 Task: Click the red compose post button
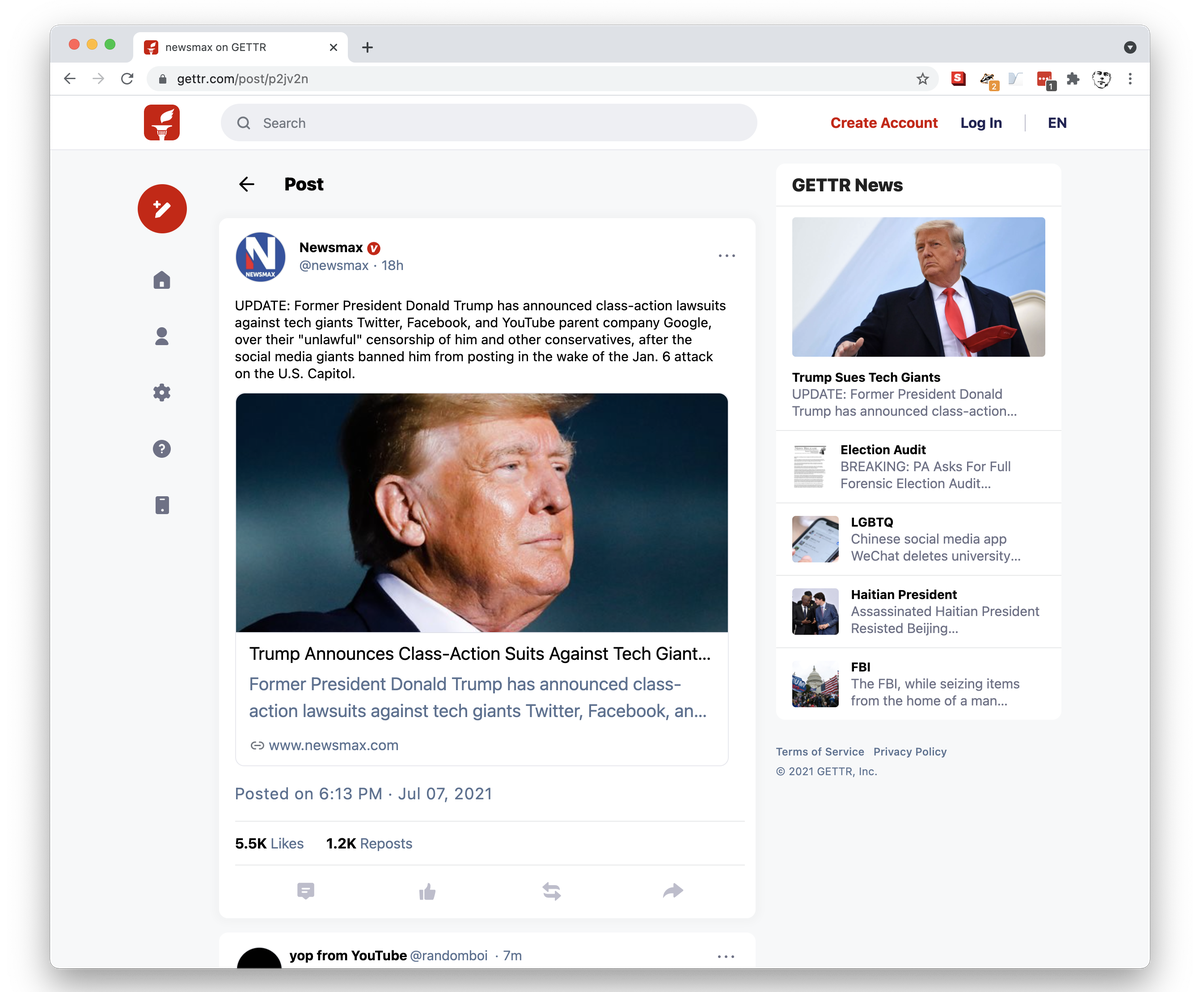pyautogui.click(x=162, y=209)
